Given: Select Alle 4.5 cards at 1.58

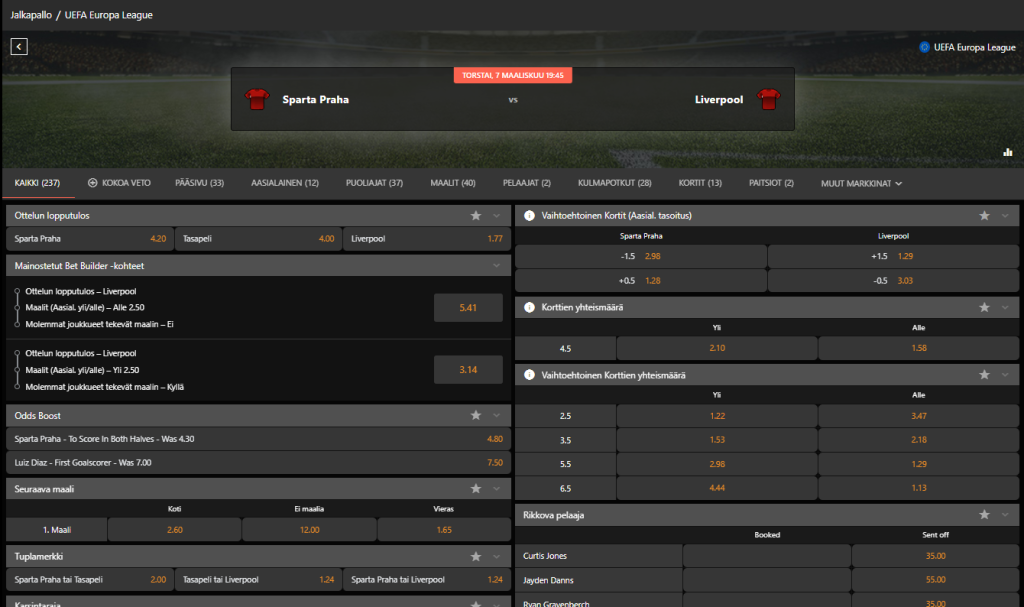Looking at the screenshot, I should click(919, 348).
